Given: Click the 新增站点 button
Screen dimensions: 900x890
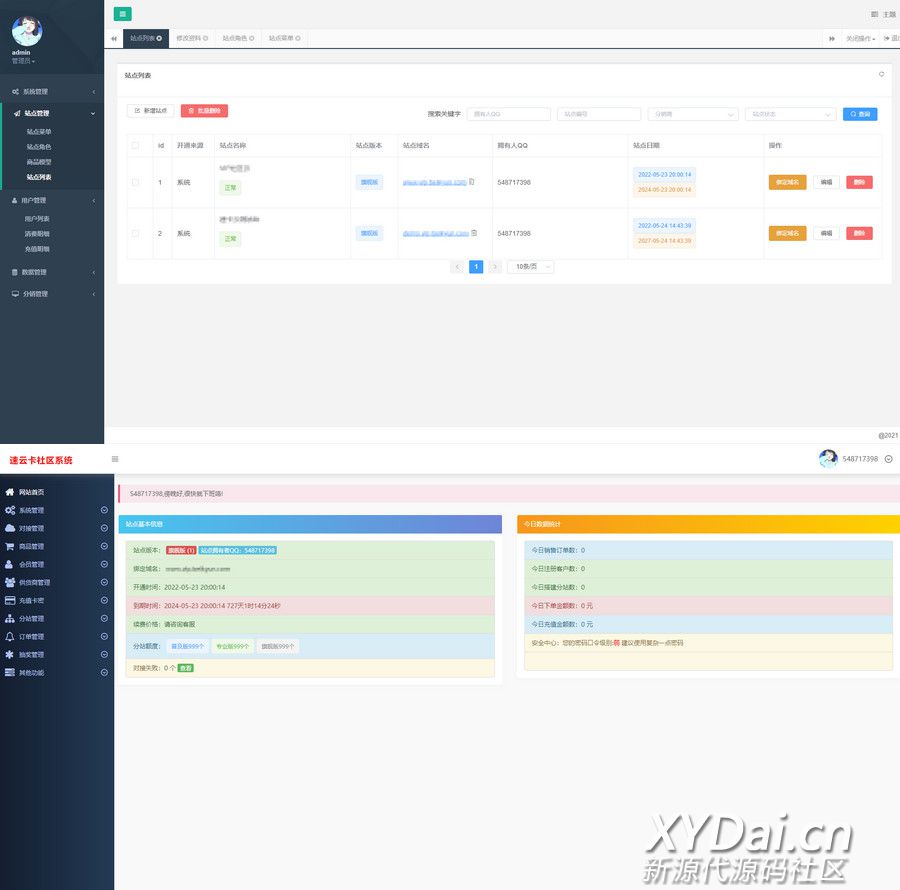Looking at the screenshot, I should coord(150,111).
